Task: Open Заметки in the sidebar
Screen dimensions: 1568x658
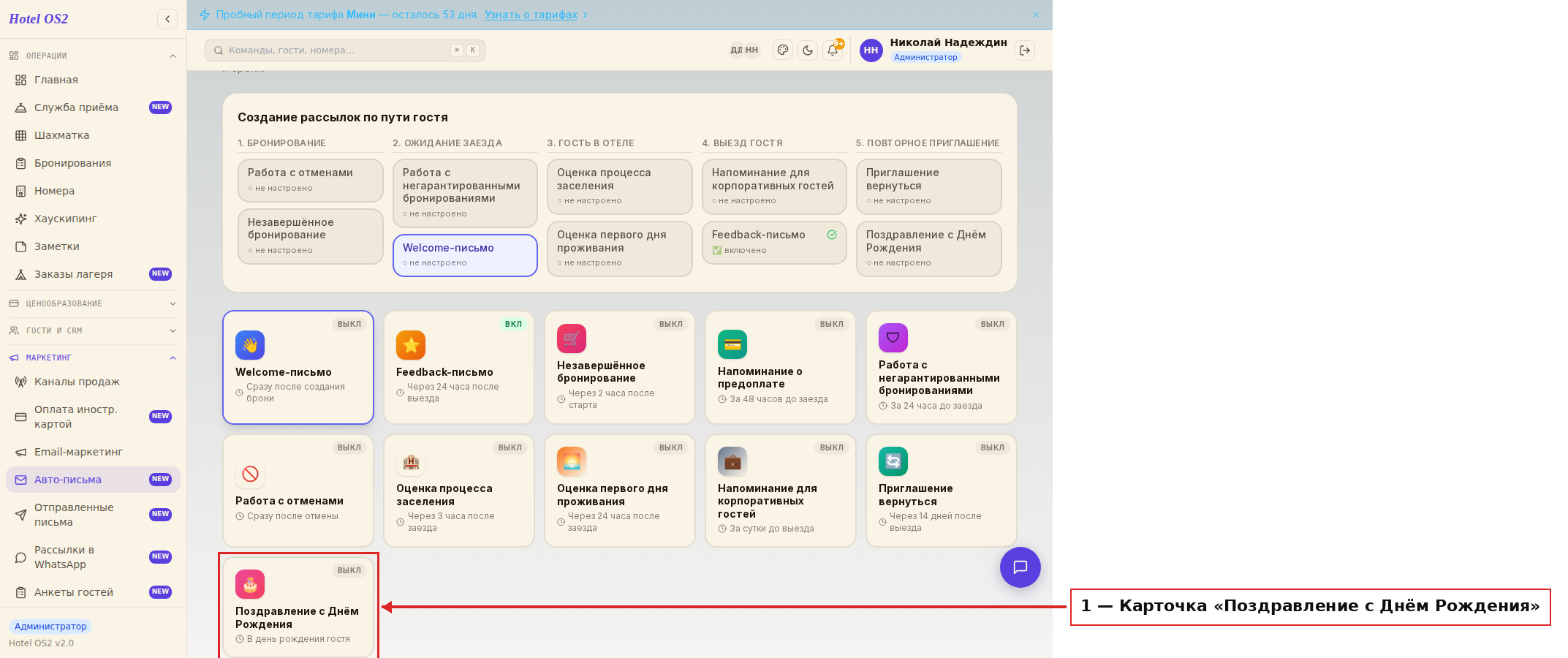Action: click(93, 246)
